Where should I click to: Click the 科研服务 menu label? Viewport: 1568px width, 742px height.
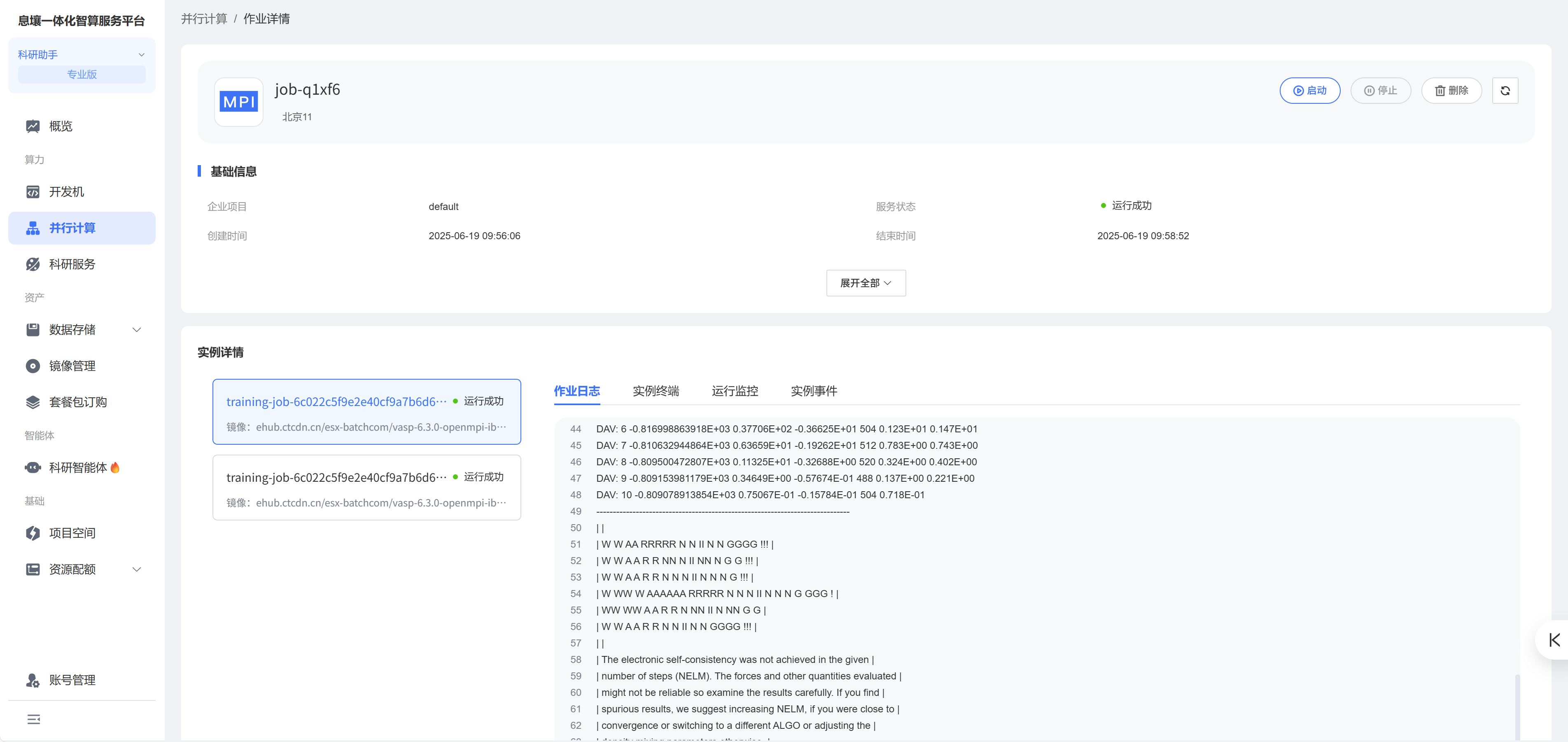click(72, 264)
